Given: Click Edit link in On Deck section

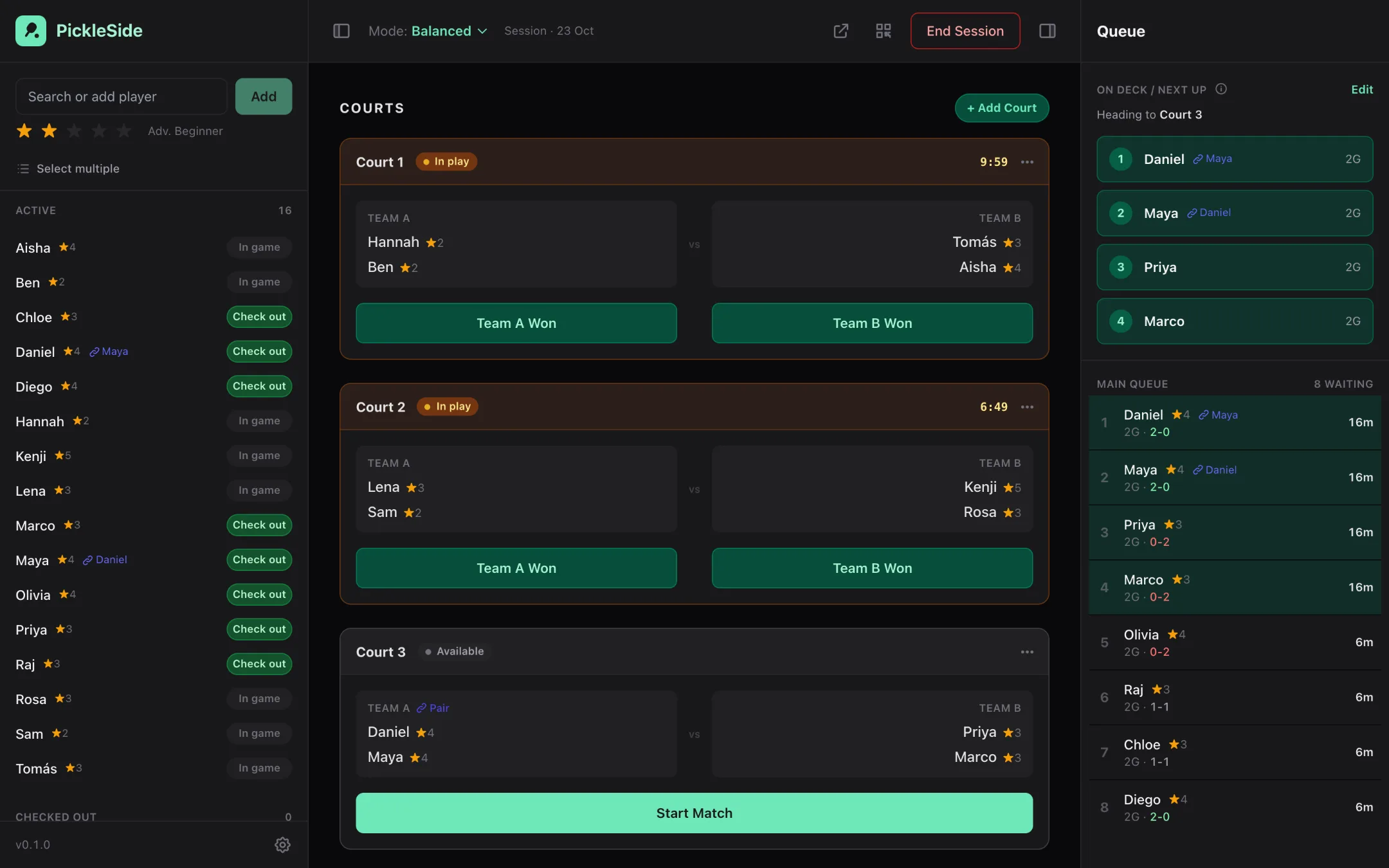Looking at the screenshot, I should tap(1361, 89).
